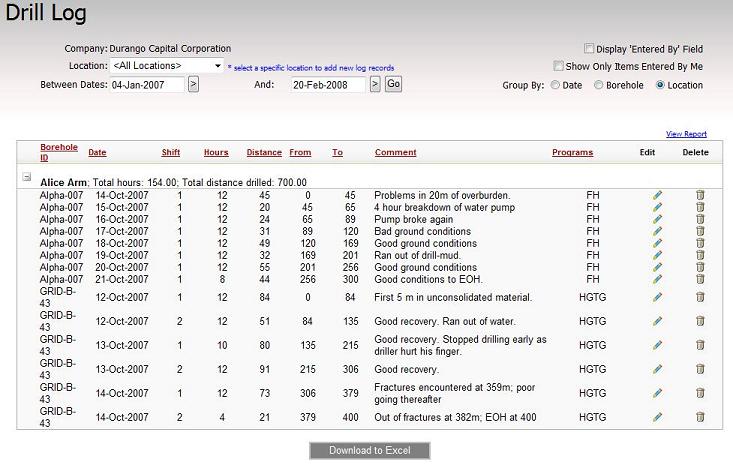
Task: Delete the 'EOH at 400' record
Action: 700,417
